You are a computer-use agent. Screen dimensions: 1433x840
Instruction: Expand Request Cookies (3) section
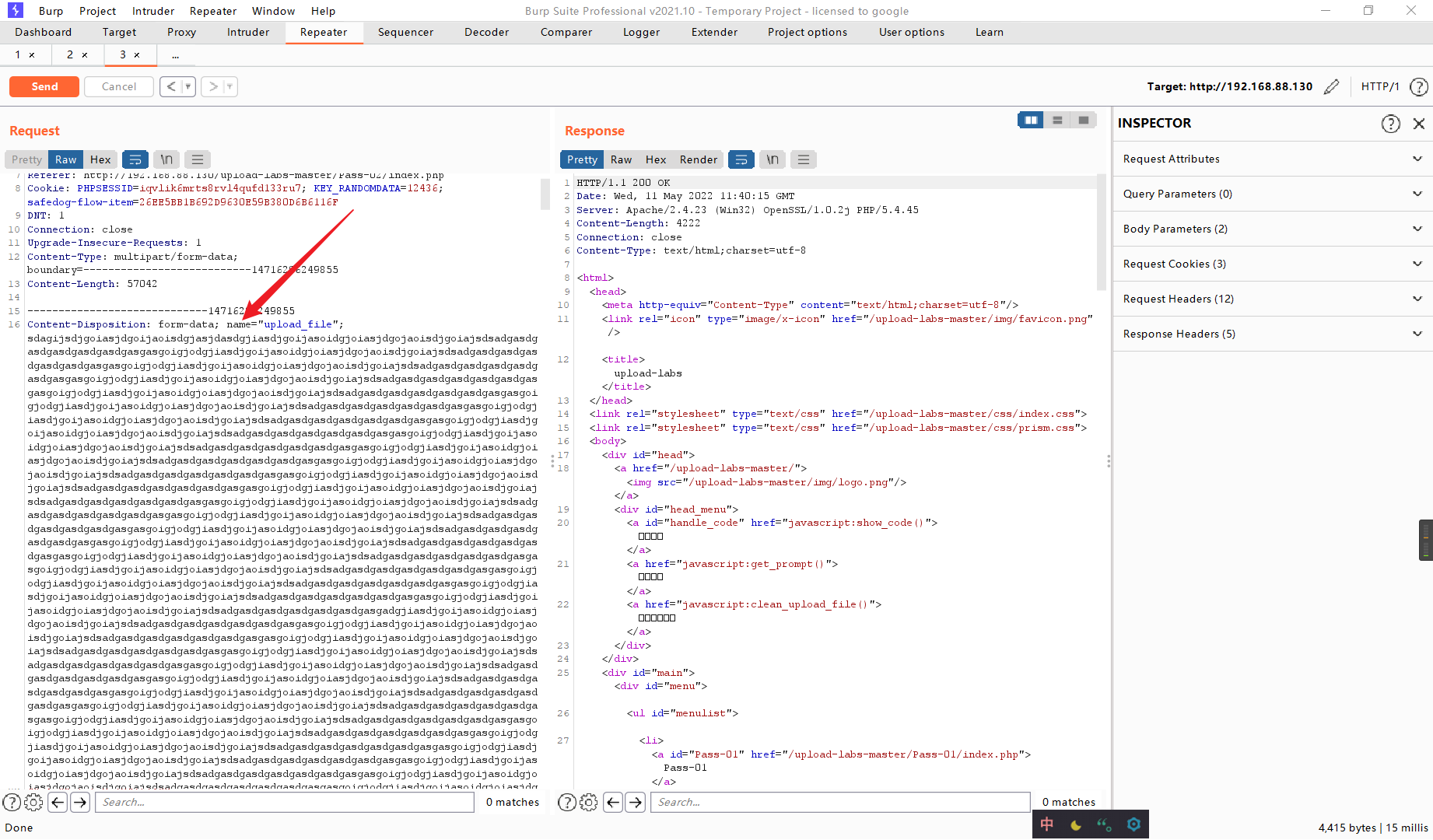1273,264
